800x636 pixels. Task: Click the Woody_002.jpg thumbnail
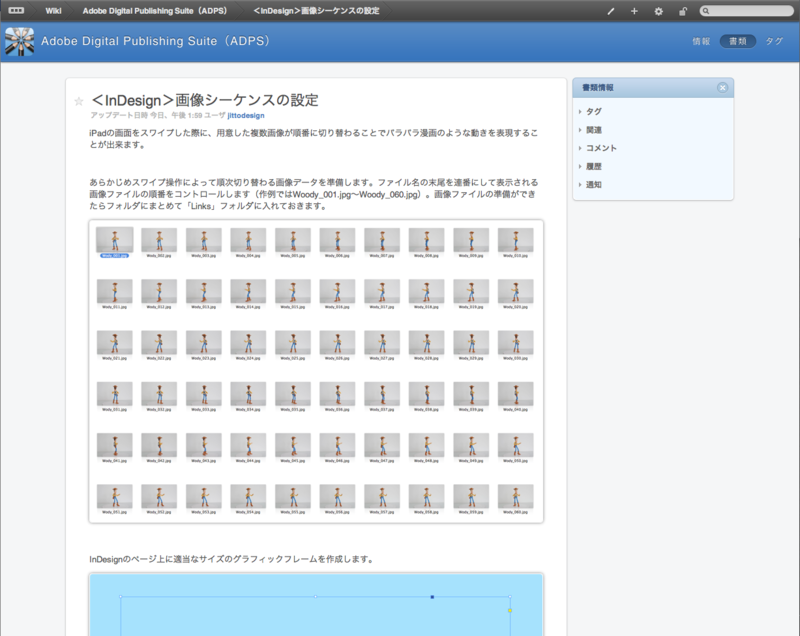click(x=159, y=240)
